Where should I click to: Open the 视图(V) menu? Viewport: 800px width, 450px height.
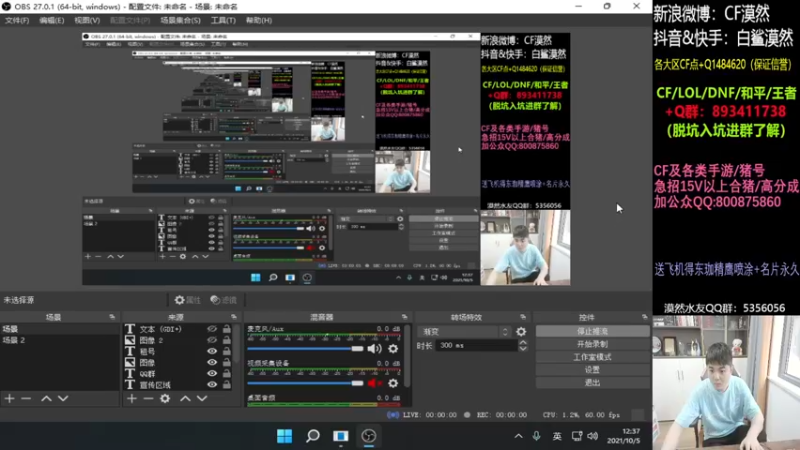(87, 20)
